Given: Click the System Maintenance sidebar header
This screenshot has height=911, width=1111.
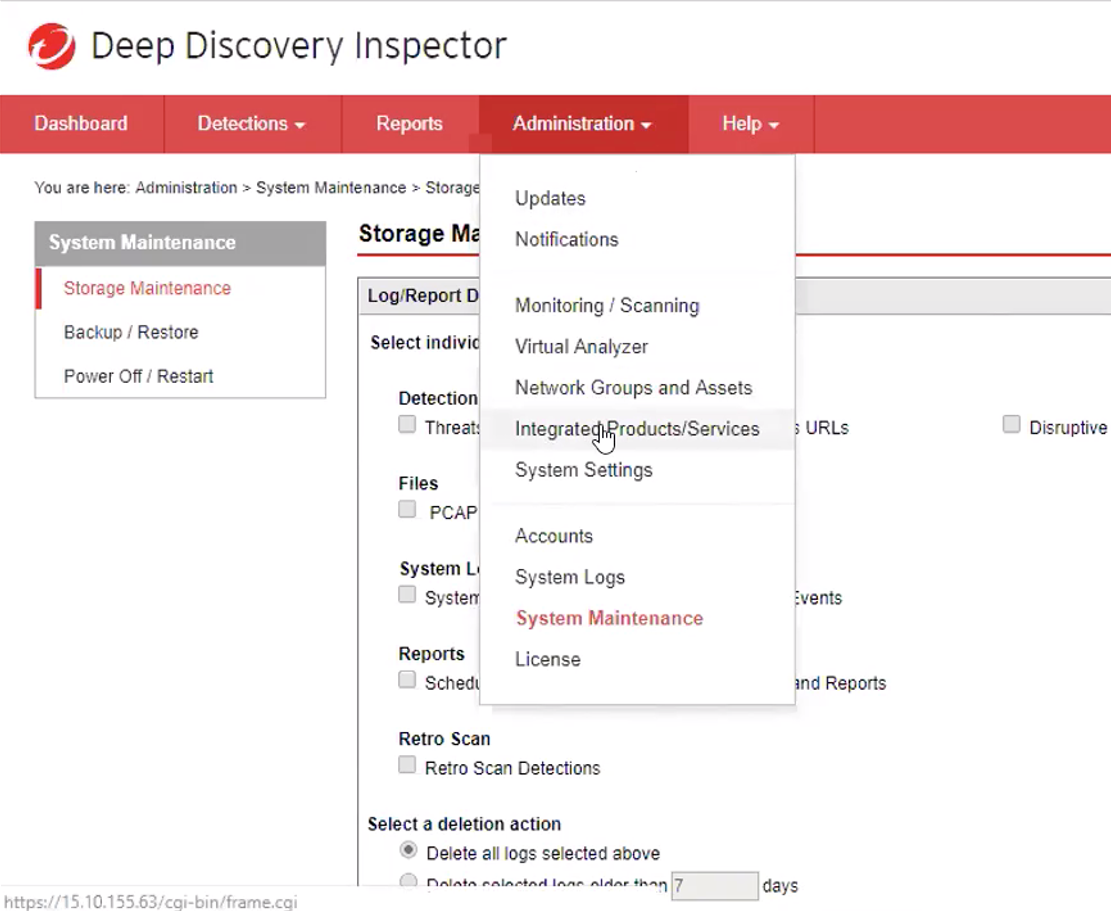Looking at the screenshot, I should (181, 243).
